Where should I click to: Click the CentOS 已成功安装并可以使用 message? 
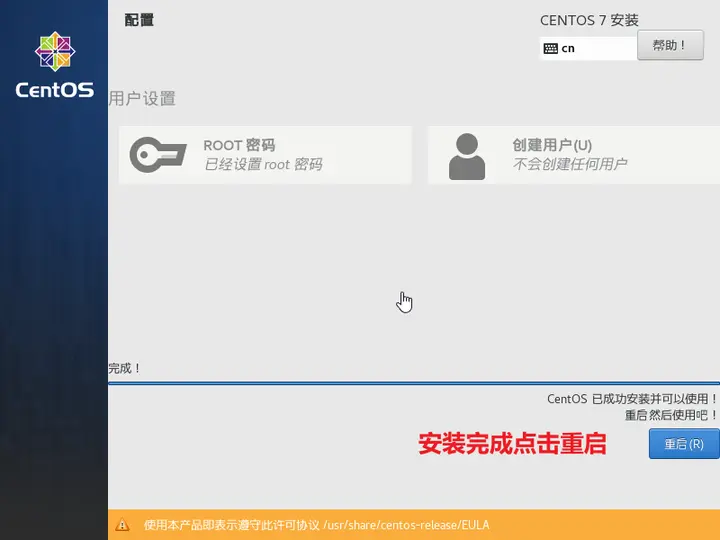[632, 399]
